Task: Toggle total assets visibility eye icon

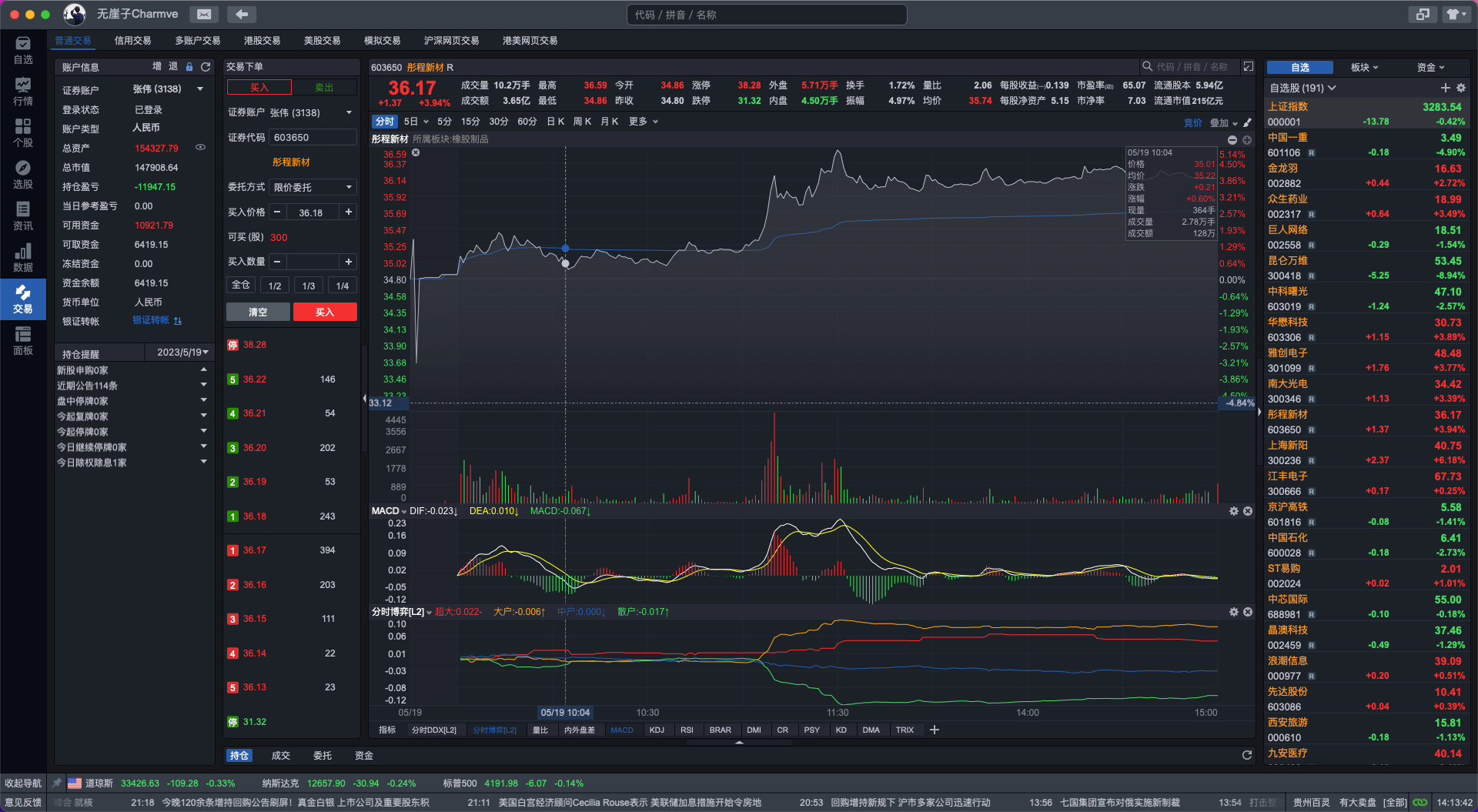Action: [200, 148]
